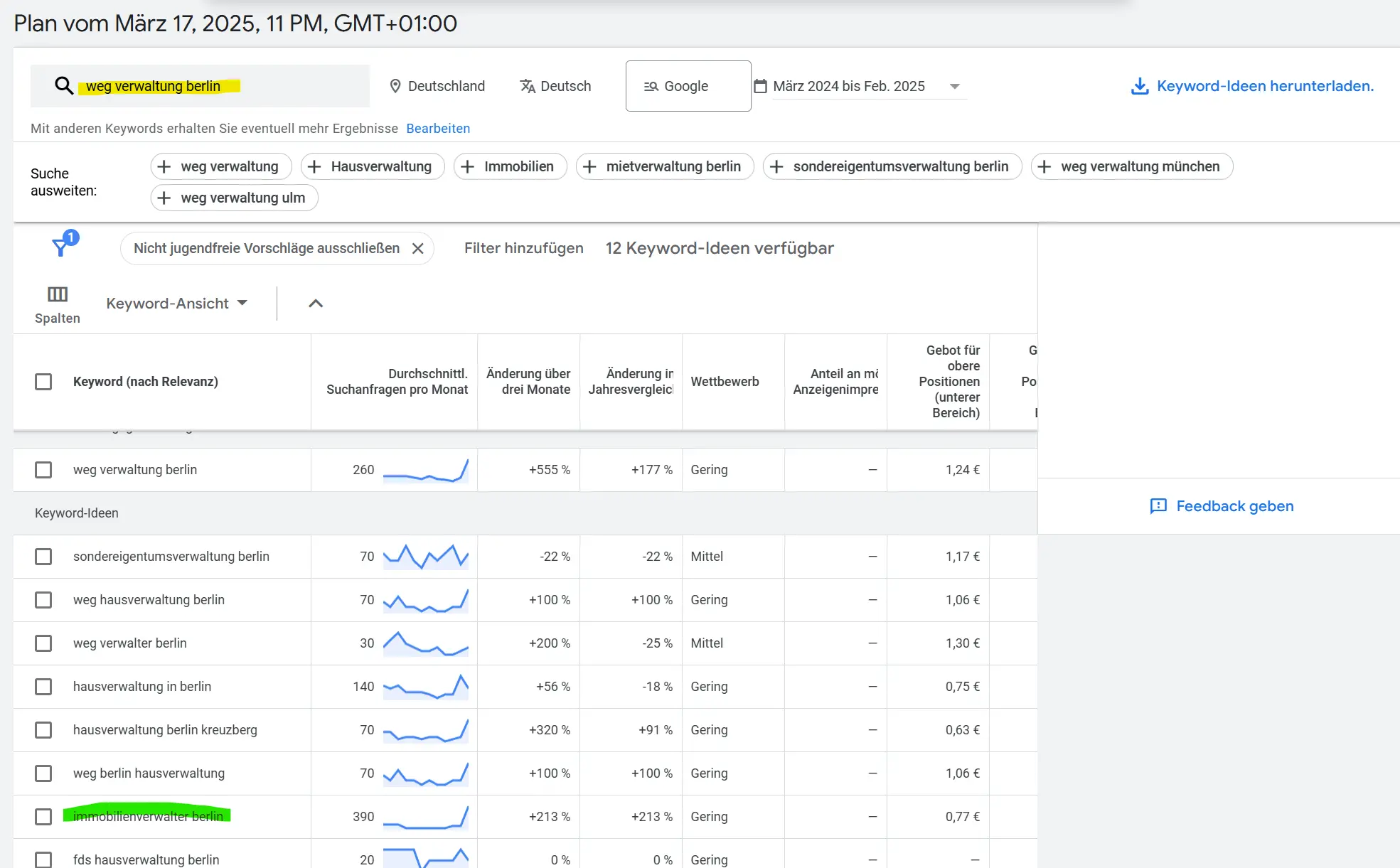
Task: Open the Spalten columns icon
Action: tap(57, 294)
